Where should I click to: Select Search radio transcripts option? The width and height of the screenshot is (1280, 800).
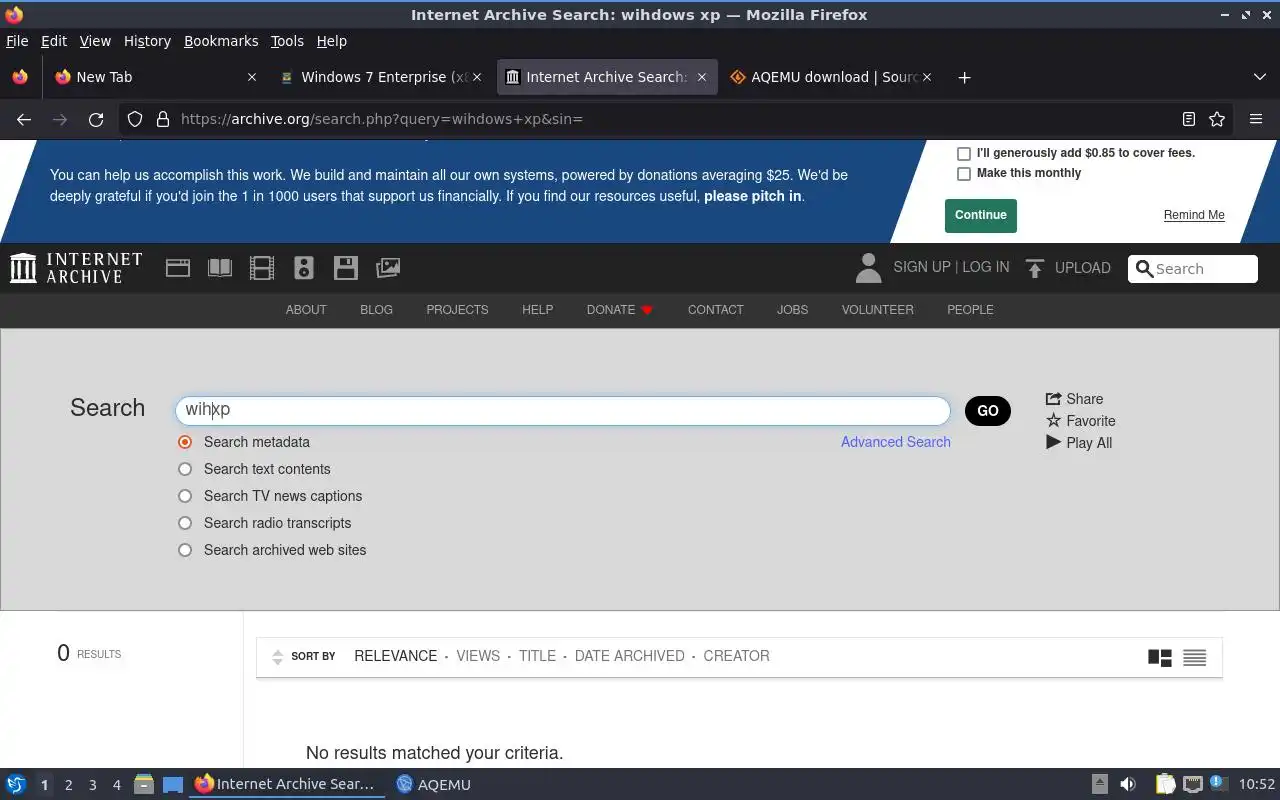coord(185,523)
